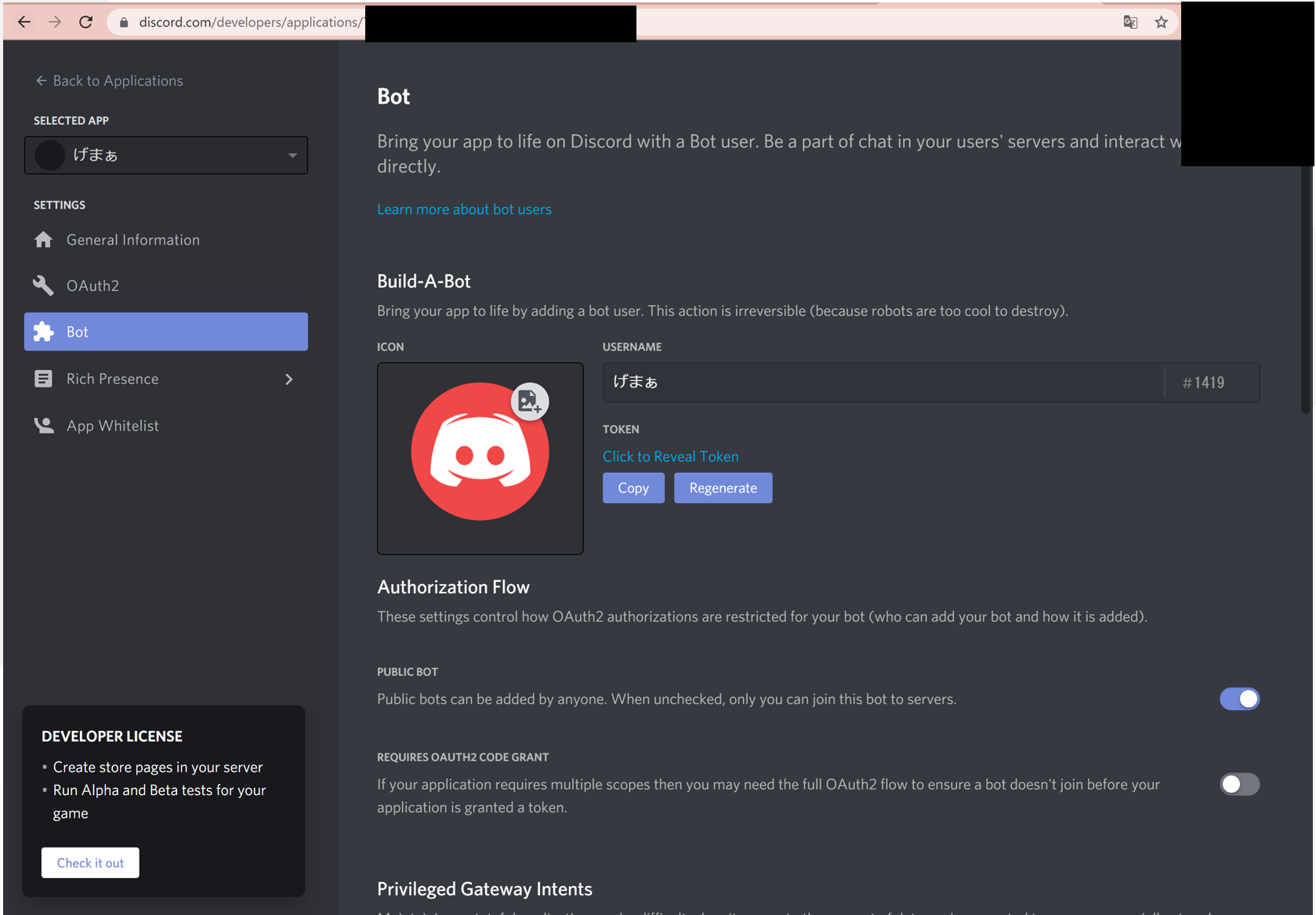Click the Rich Presence document icon
The height and width of the screenshot is (915, 1316).
tap(43, 379)
